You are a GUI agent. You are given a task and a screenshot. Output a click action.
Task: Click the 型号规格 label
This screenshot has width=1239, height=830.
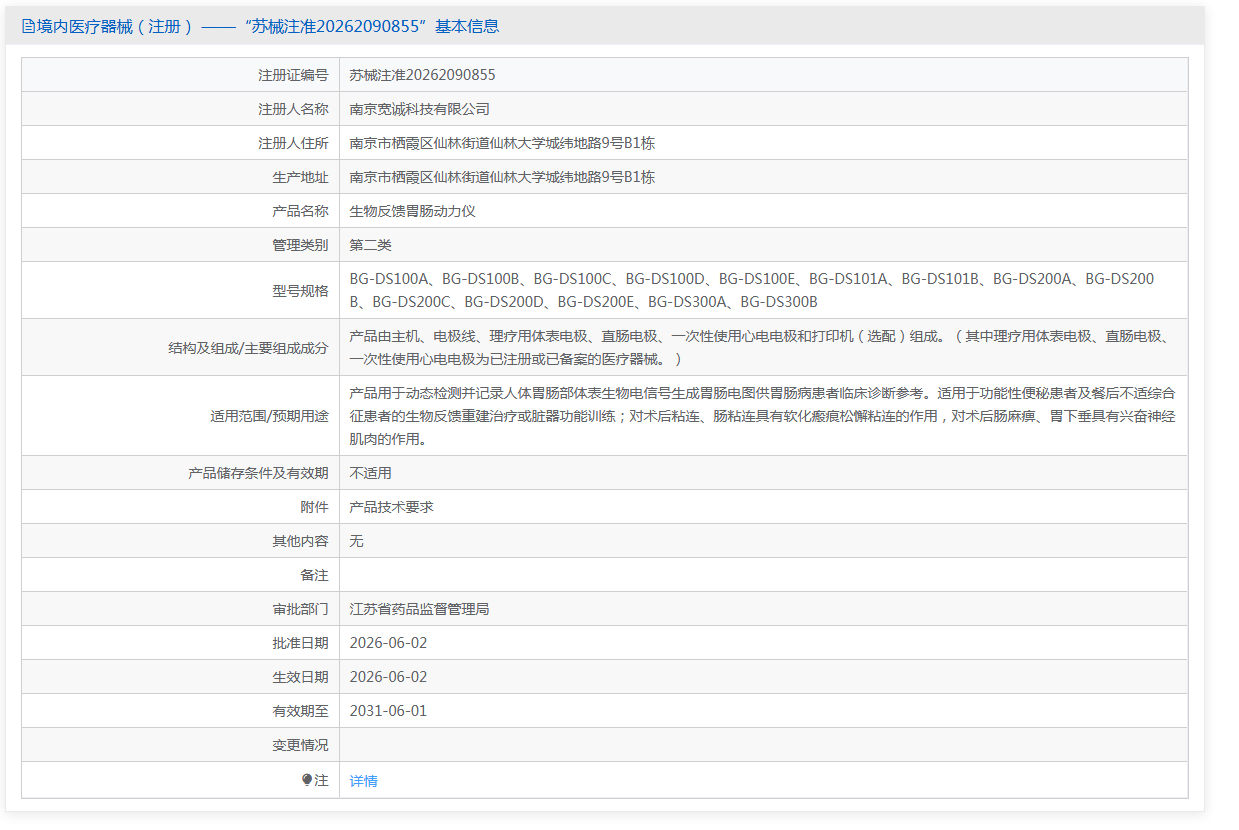300,290
